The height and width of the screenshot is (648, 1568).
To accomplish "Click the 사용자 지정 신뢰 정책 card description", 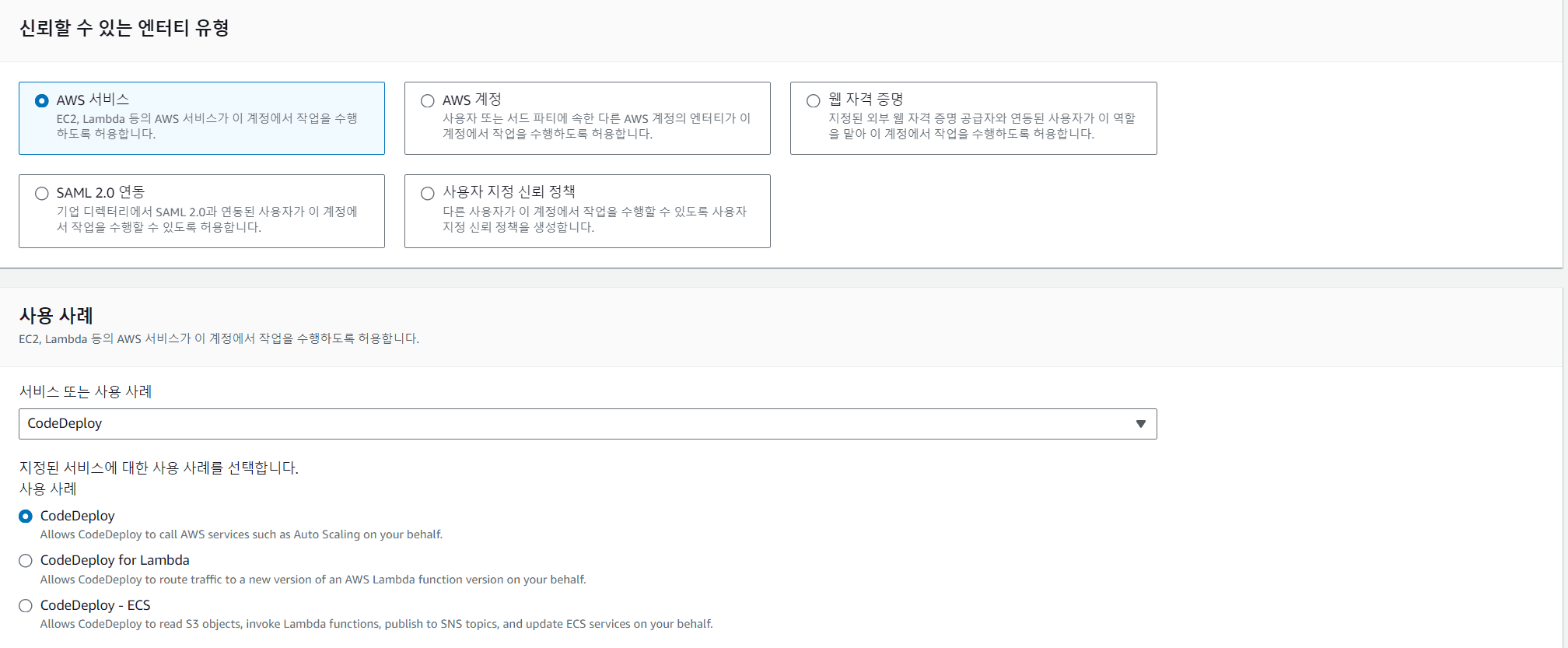I will [594, 219].
